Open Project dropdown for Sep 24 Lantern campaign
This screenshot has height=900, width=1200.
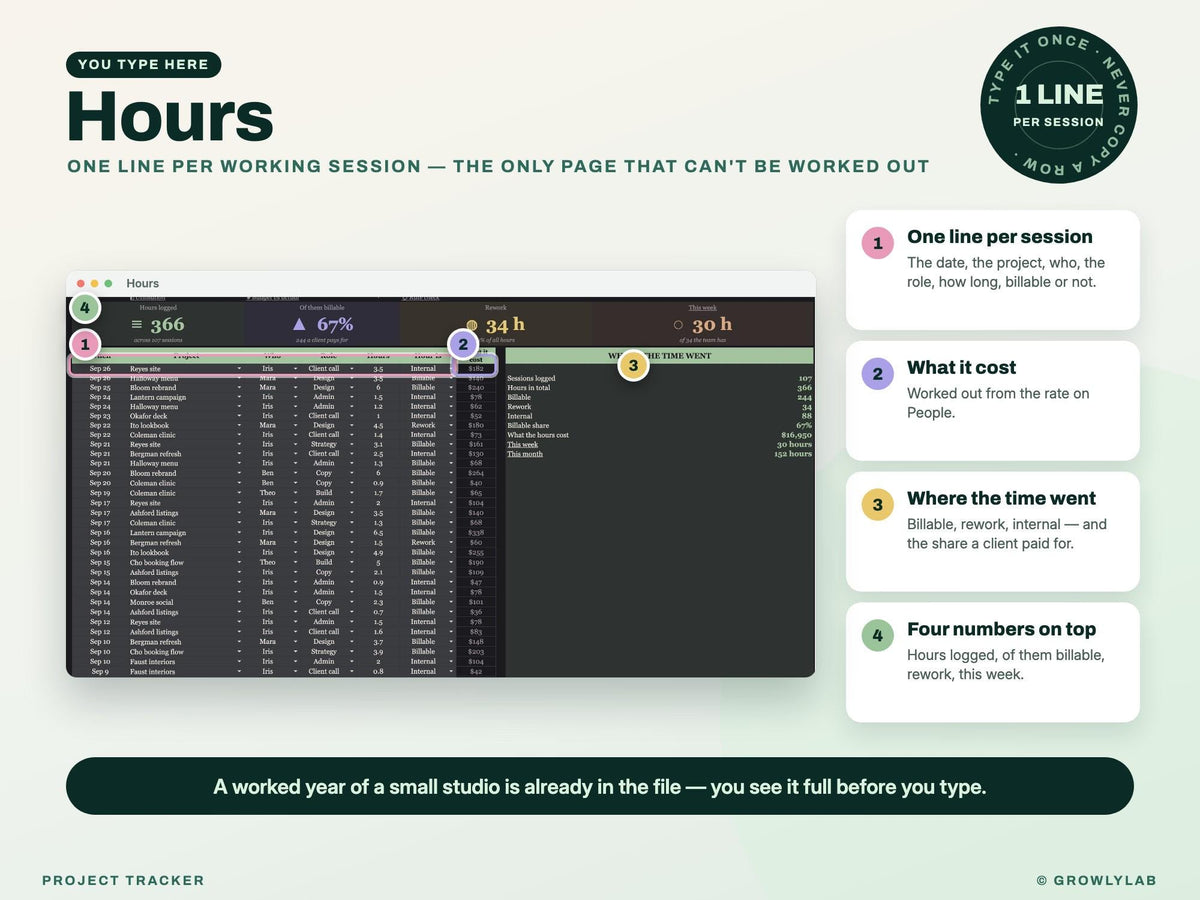click(x=239, y=397)
